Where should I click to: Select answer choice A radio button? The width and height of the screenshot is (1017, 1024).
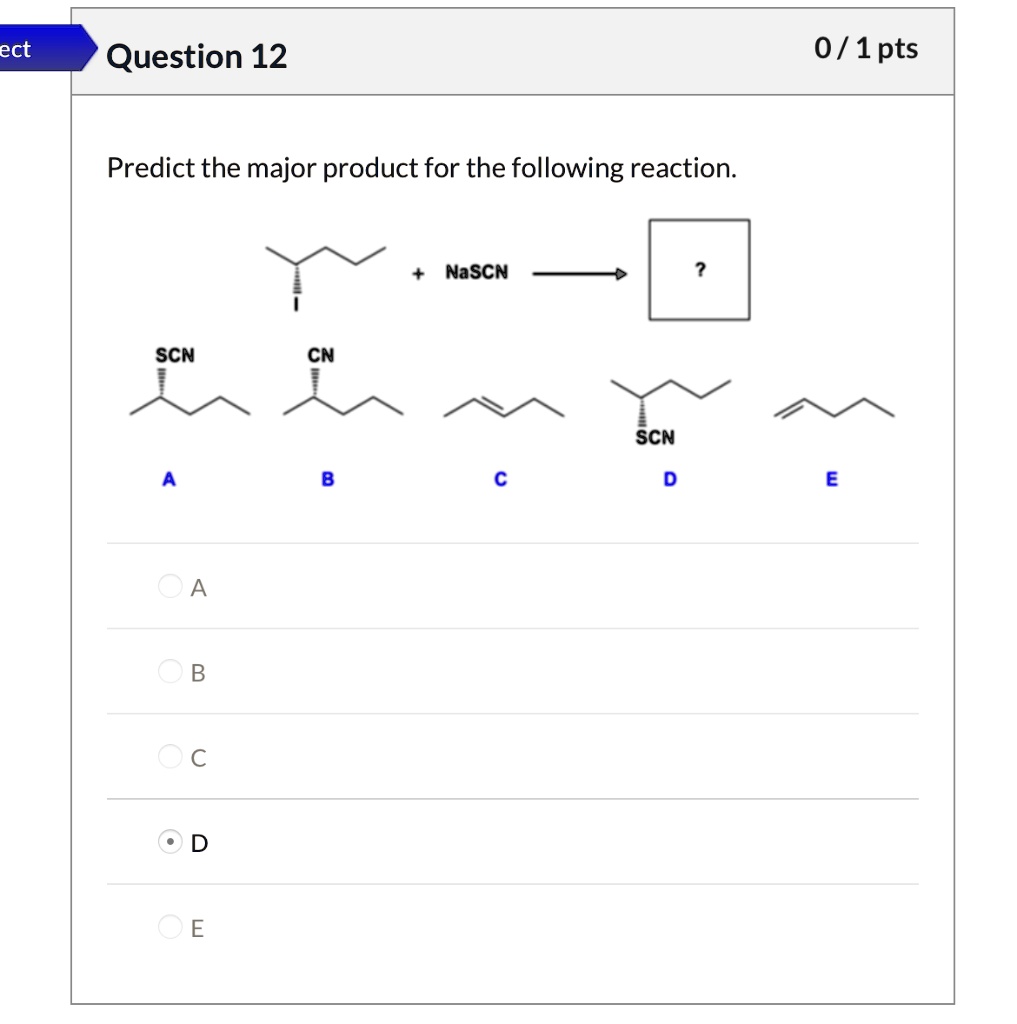coord(169,586)
